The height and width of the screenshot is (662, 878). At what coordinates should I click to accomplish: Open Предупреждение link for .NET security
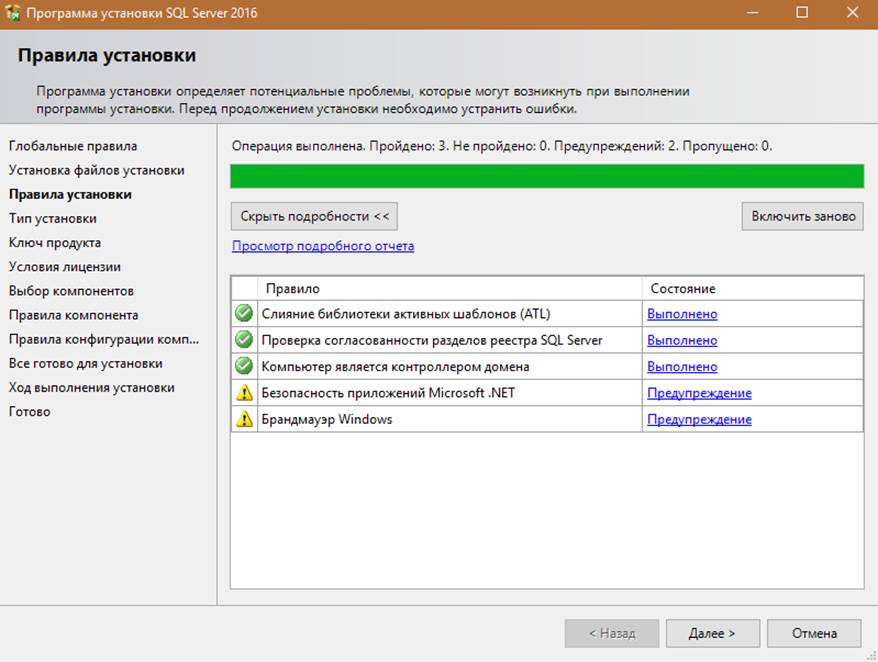tap(699, 393)
